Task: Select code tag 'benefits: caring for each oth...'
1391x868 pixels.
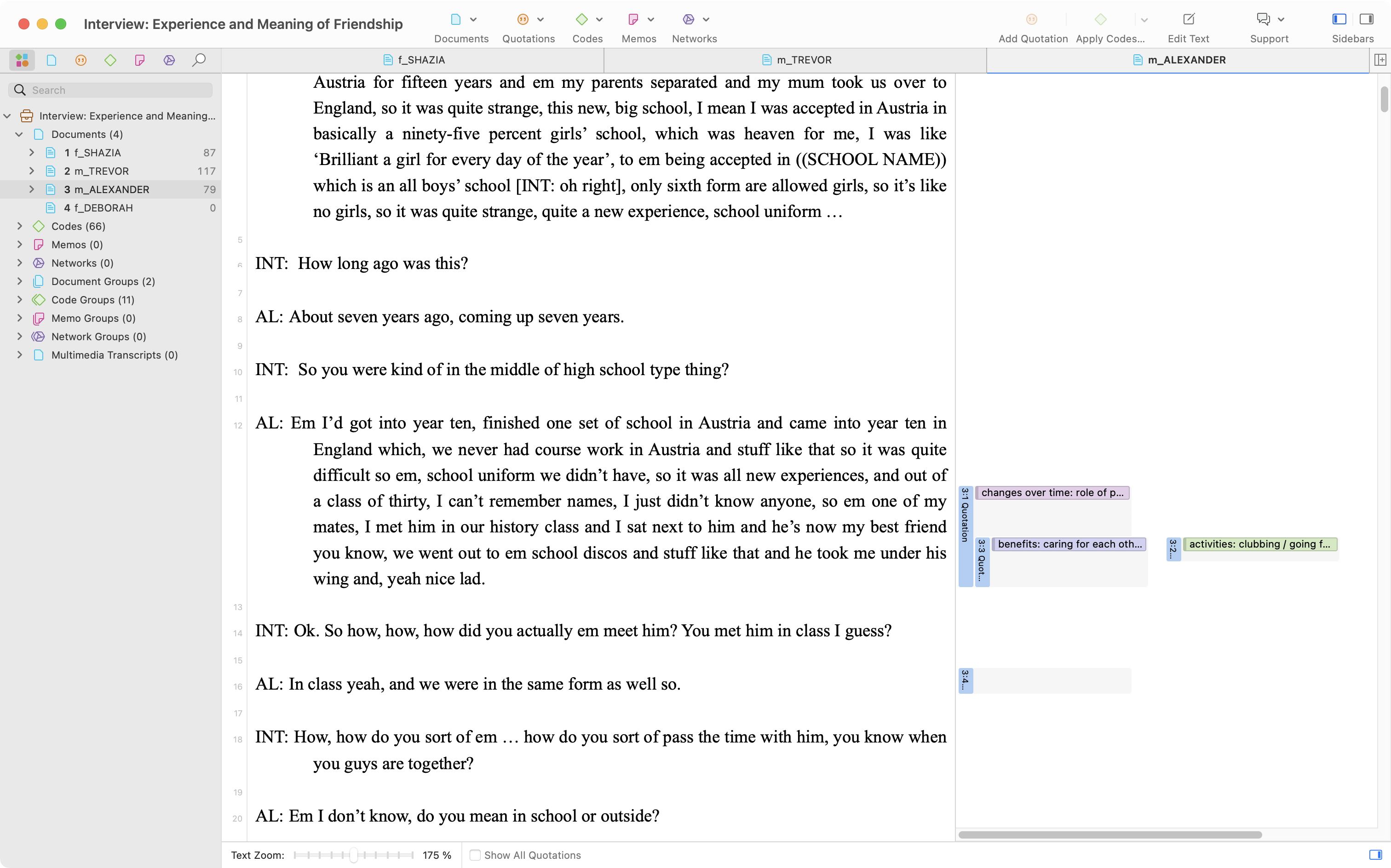Action: 1069,544
